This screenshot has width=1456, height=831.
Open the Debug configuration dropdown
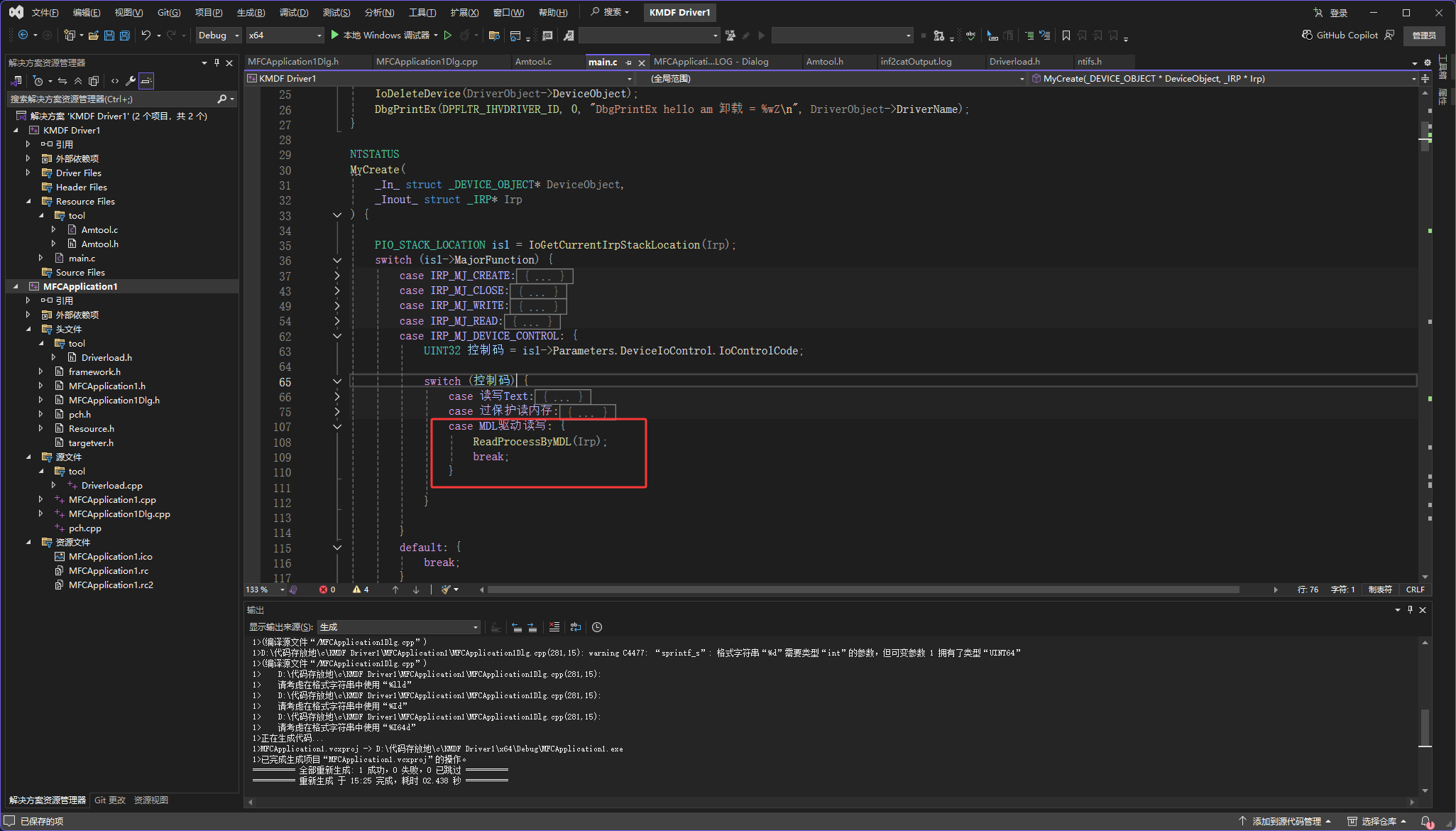[x=219, y=35]
